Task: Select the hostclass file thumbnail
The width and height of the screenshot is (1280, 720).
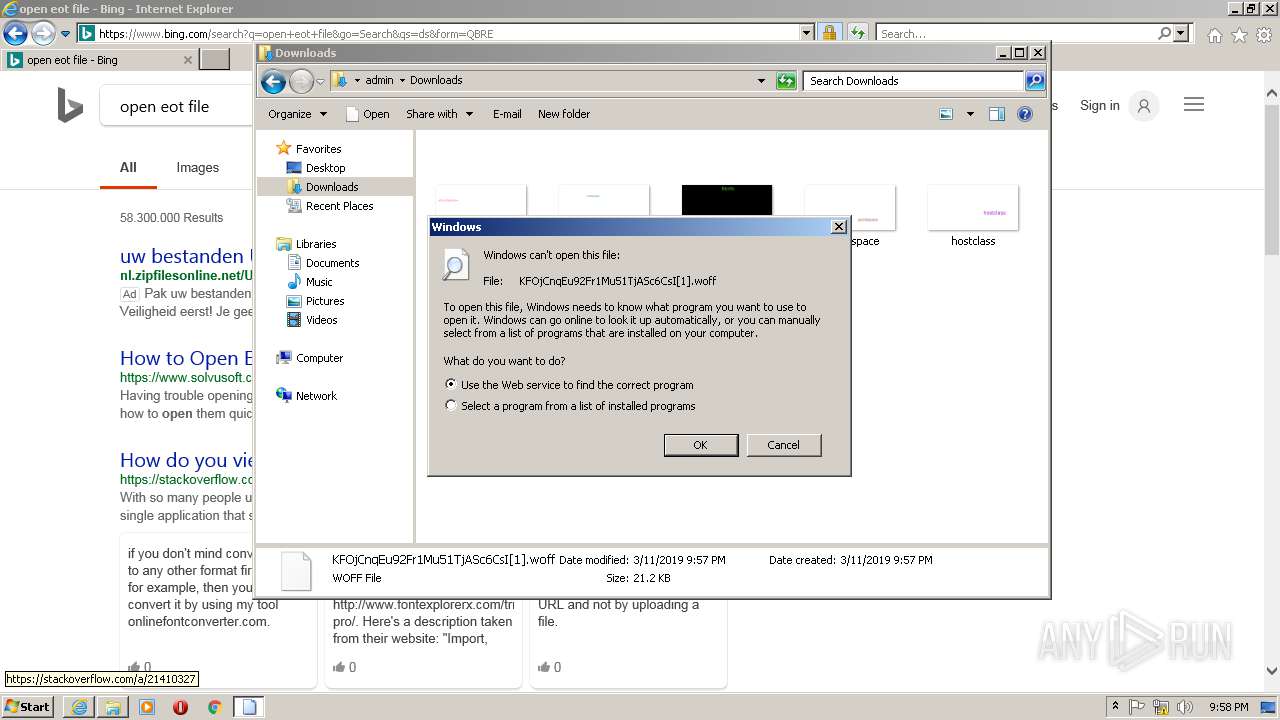Action: point(973,215)
